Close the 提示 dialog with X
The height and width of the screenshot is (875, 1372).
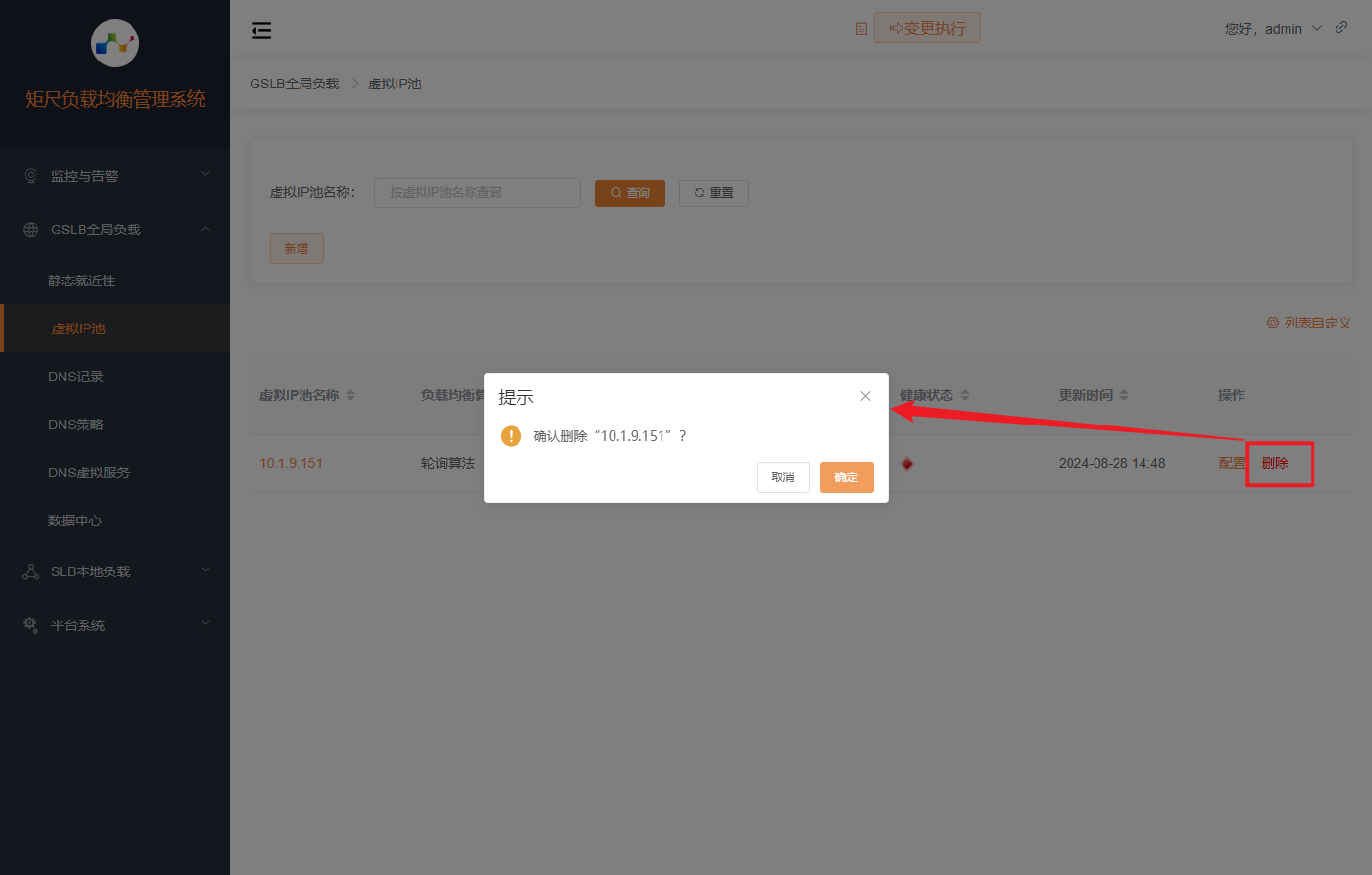865,396
